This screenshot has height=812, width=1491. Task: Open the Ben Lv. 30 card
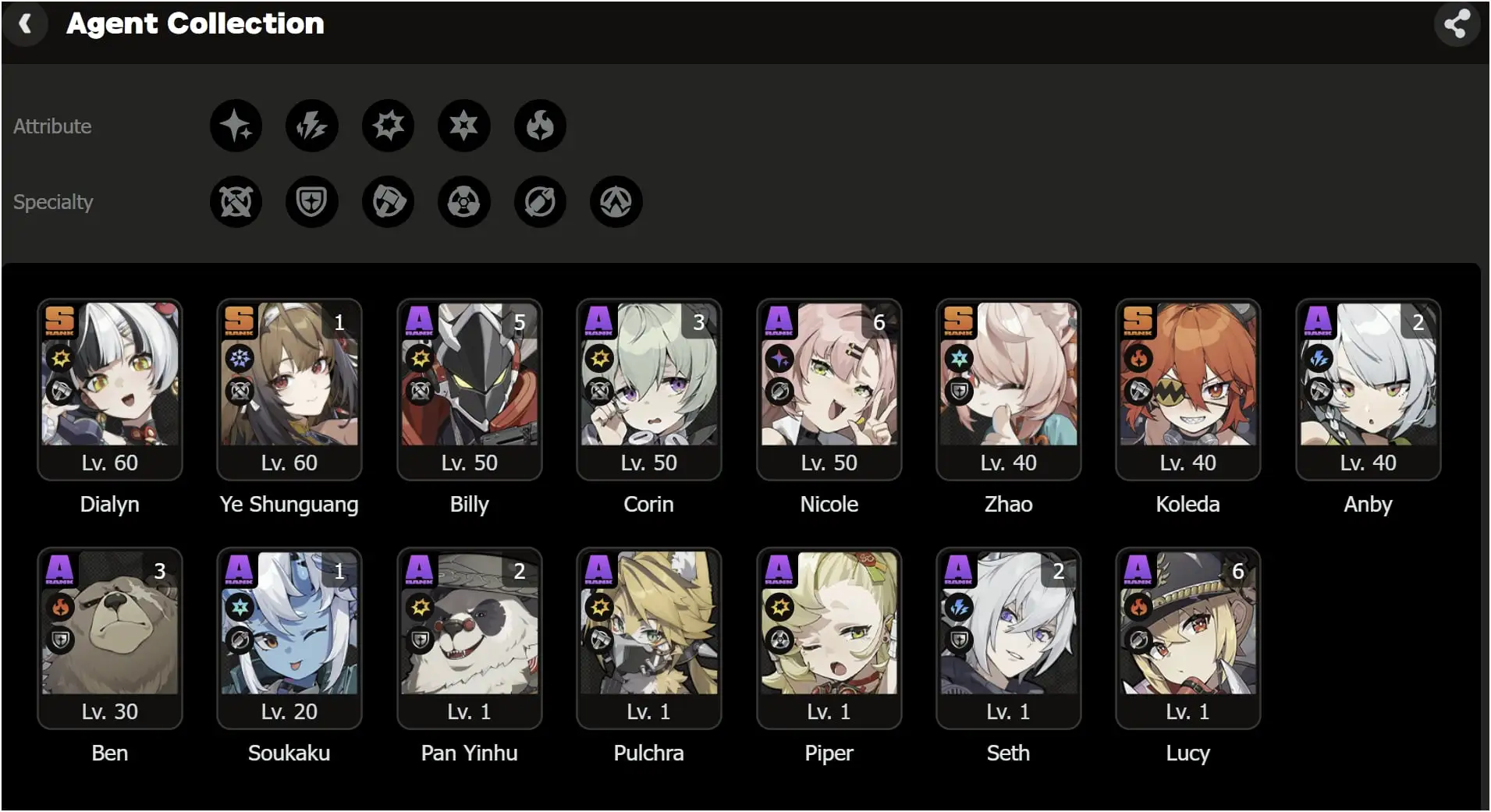[110, 638]
